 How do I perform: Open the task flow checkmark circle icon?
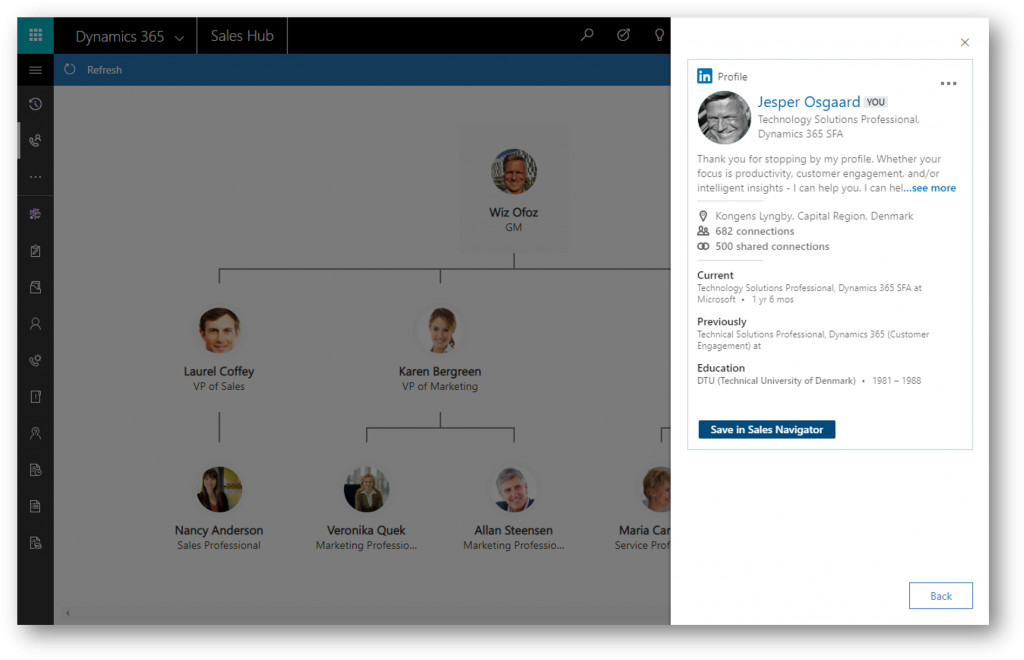[x=623, y=36]
